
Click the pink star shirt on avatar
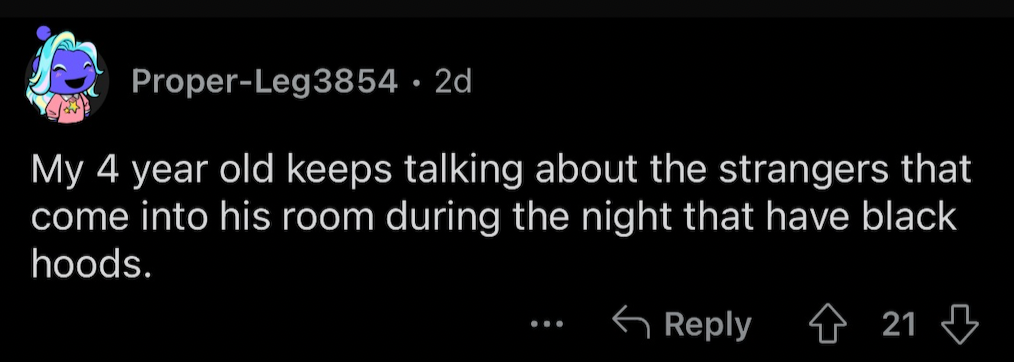click(x=68, y=107)
